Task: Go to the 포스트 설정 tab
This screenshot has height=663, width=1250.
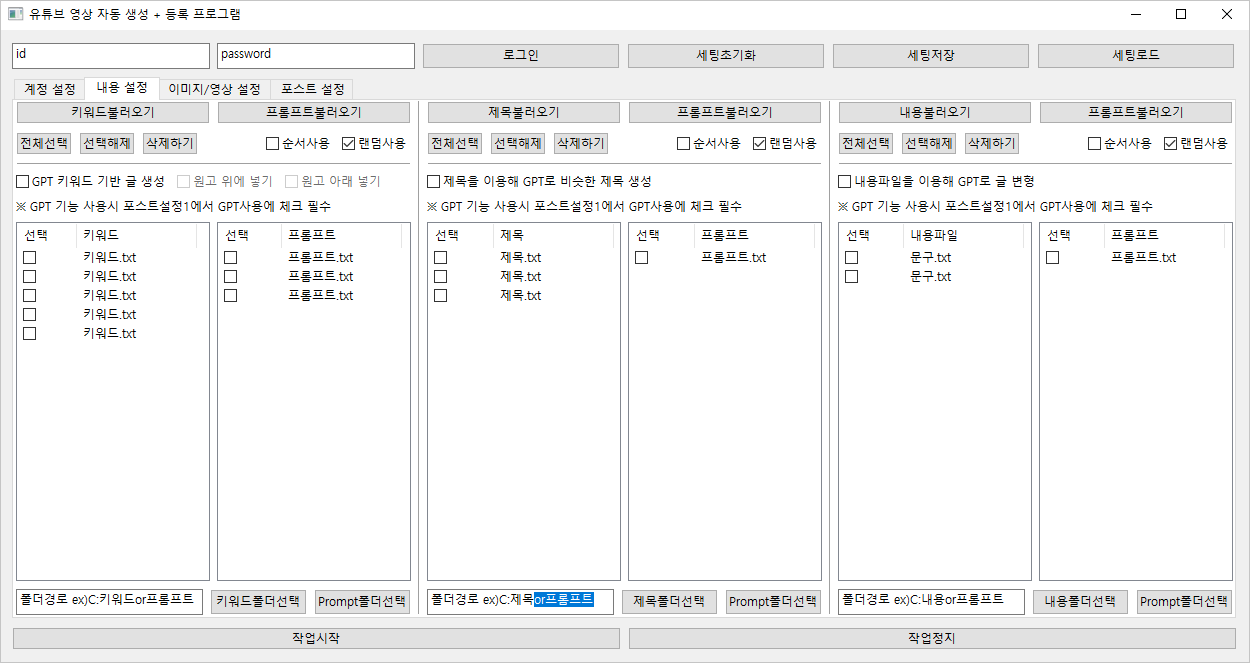Action: [312, 89]
